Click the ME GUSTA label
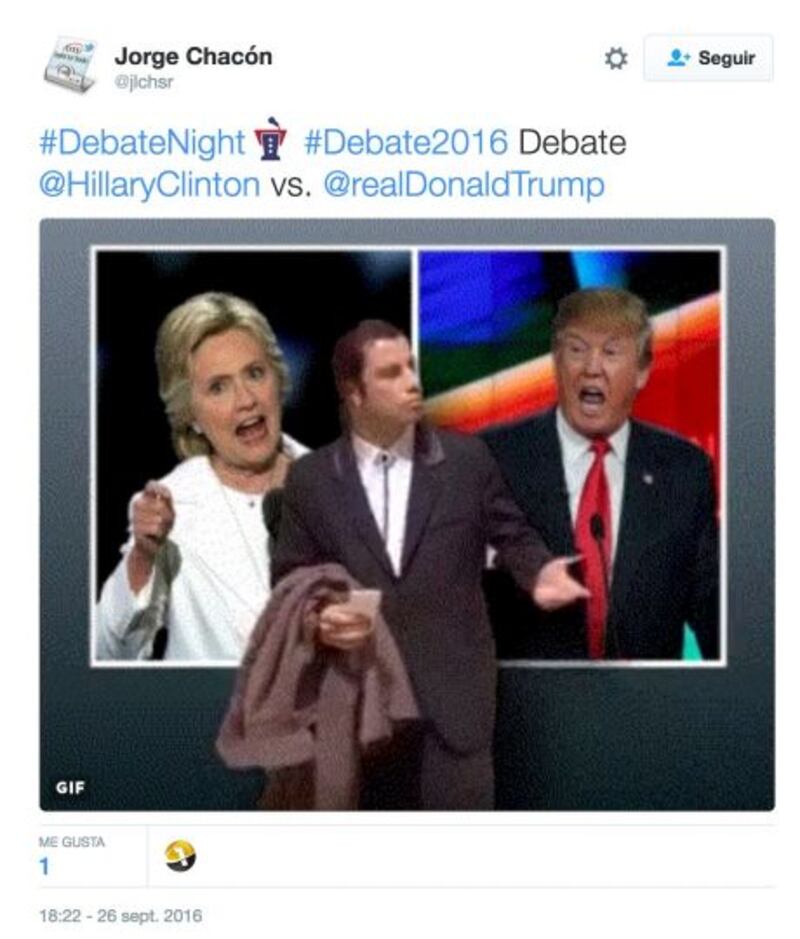Screen dimensions: 800x939 [72, 842]
